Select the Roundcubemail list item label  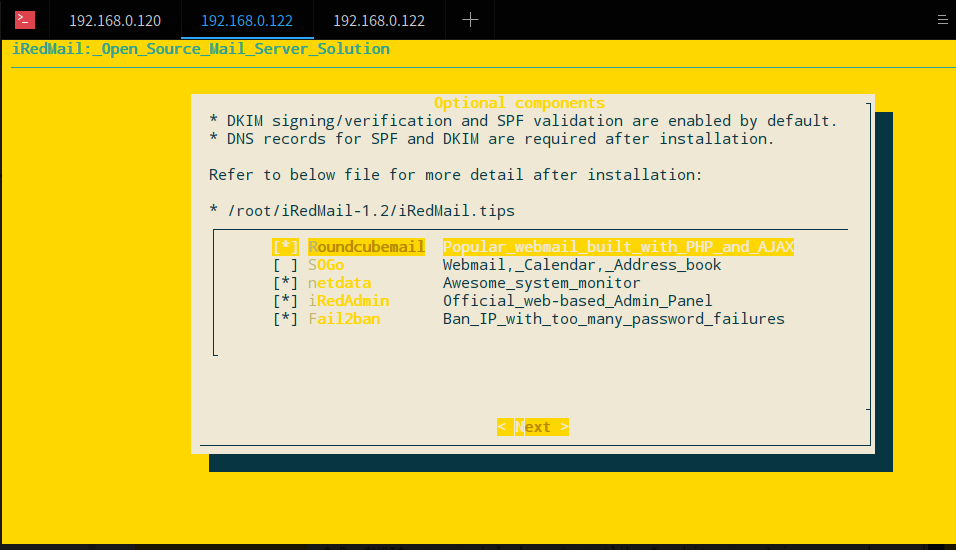(x=366, y=247)
